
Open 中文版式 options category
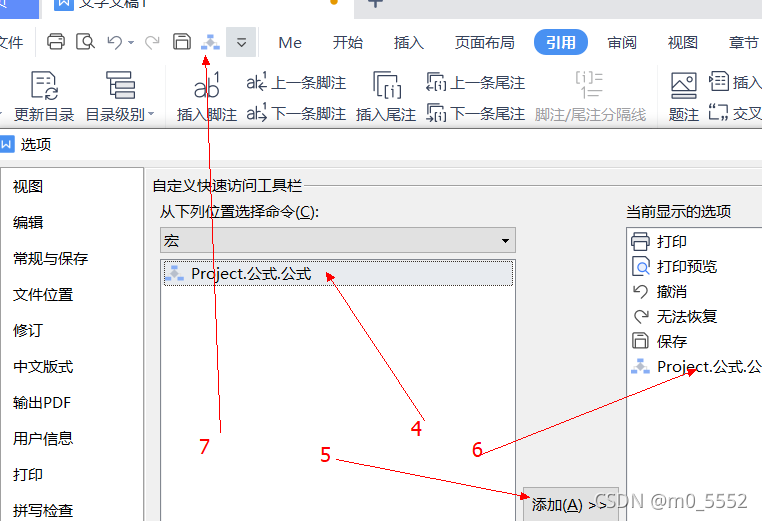point(43,366)
